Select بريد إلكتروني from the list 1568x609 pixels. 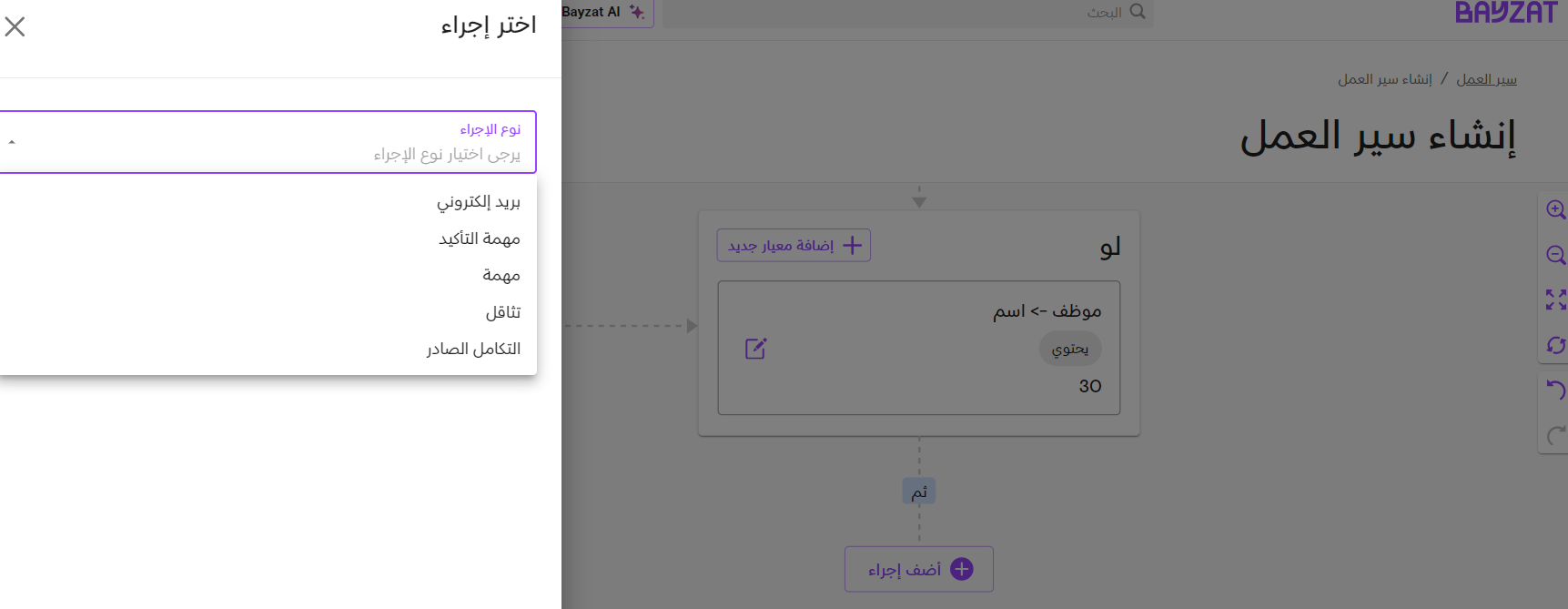[478, 202]
